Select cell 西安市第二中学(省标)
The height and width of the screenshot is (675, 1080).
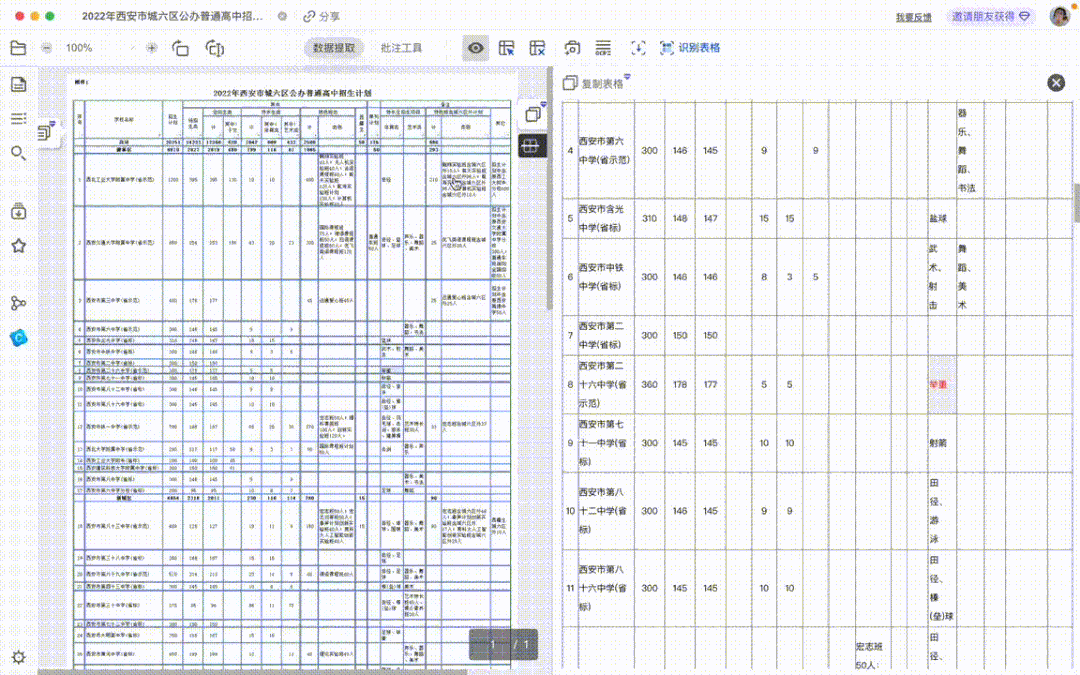pos(605,335)
